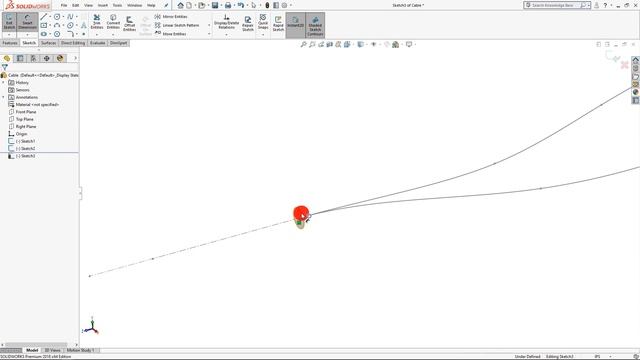Select the Arc sketch tool
The height and width of the screenshot is (360, 640).
pyautogui.click(x=57, y=25)
